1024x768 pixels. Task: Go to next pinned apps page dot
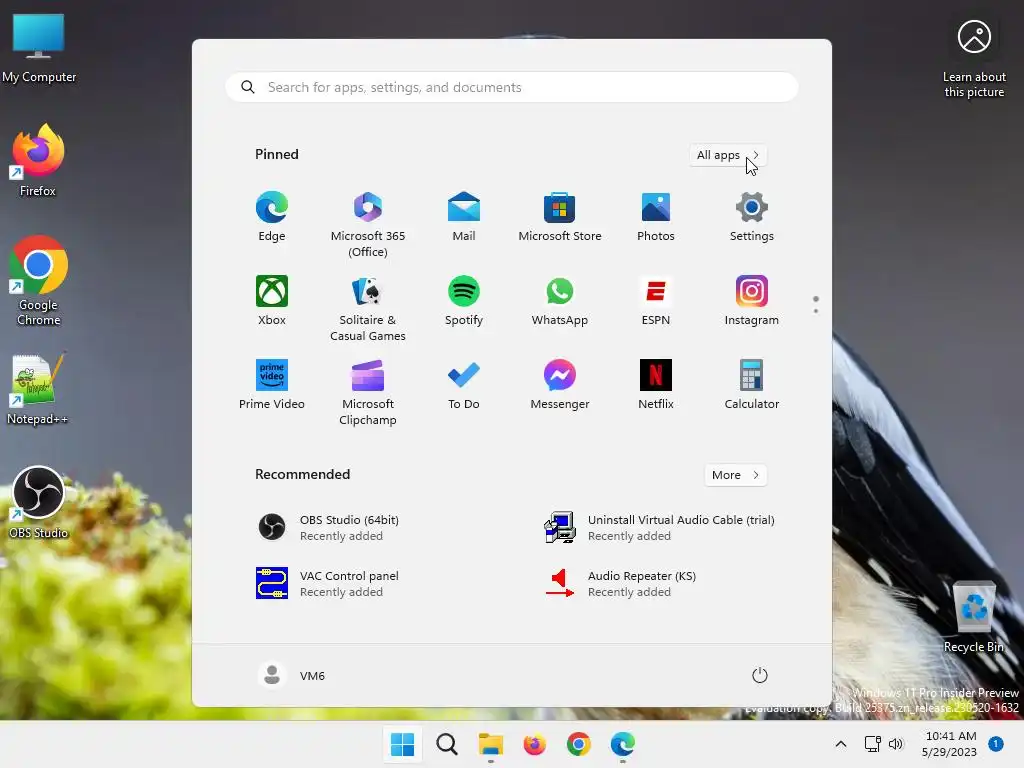pos(816,311)
